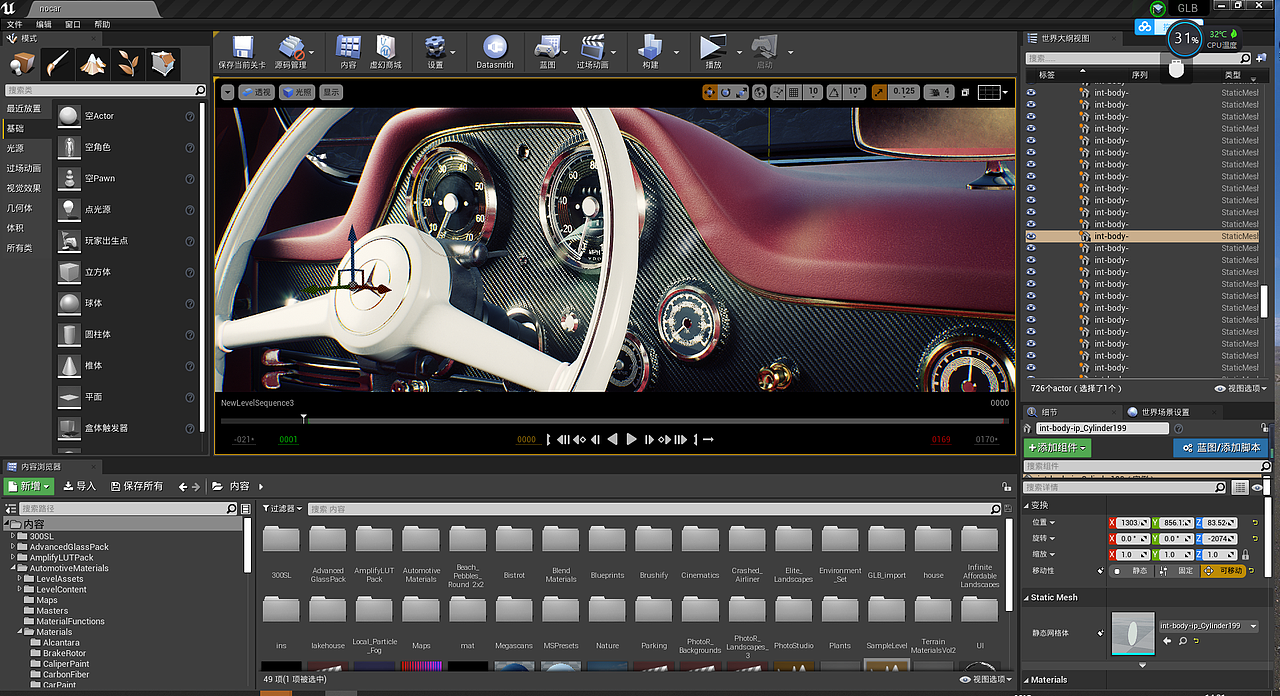Select the Place mode icon

coord(23,64)
